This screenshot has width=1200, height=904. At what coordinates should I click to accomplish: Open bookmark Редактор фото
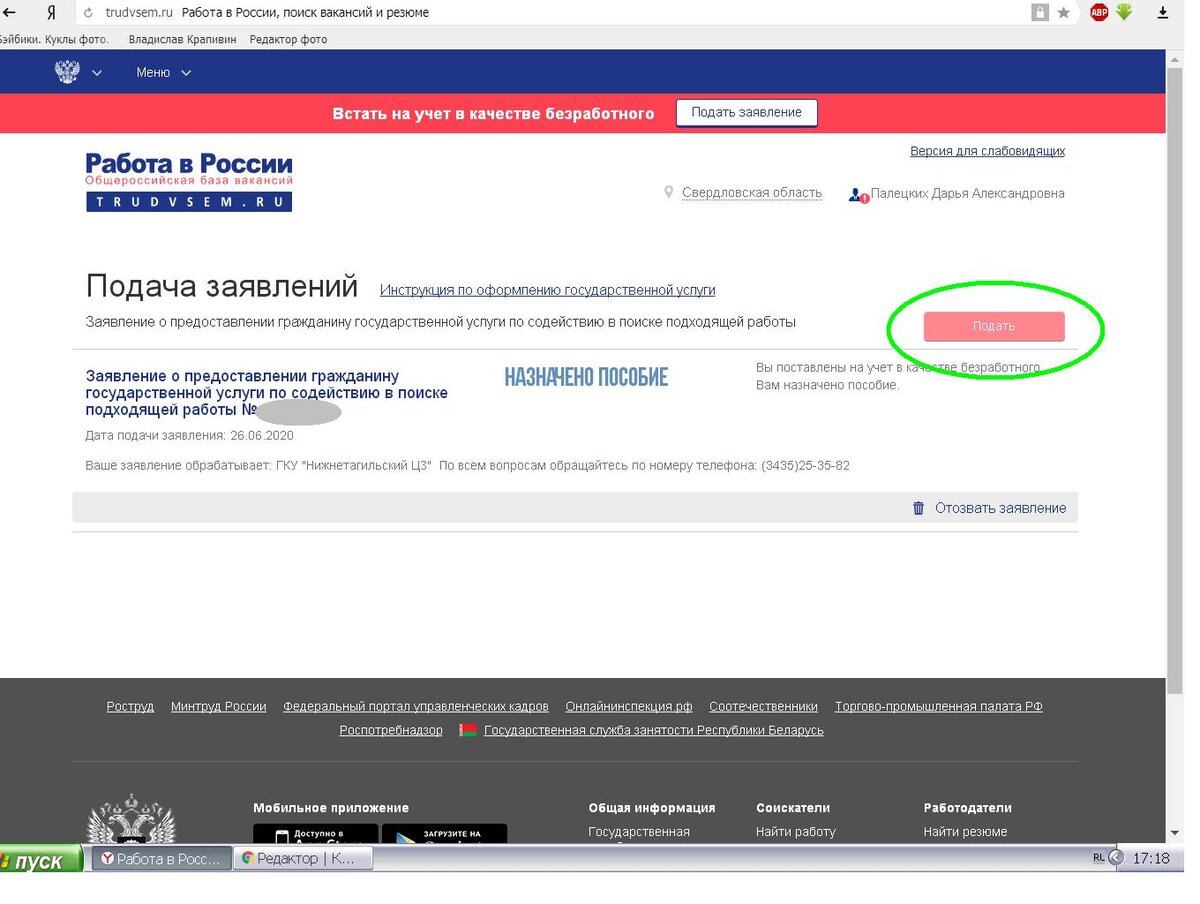(289, 40)
